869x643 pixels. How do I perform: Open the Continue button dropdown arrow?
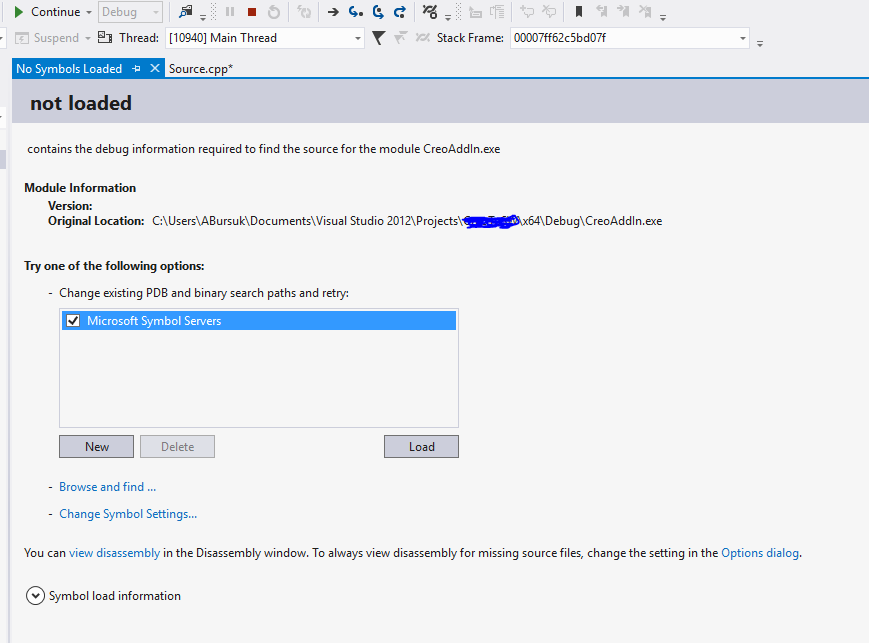coord(89,12)
